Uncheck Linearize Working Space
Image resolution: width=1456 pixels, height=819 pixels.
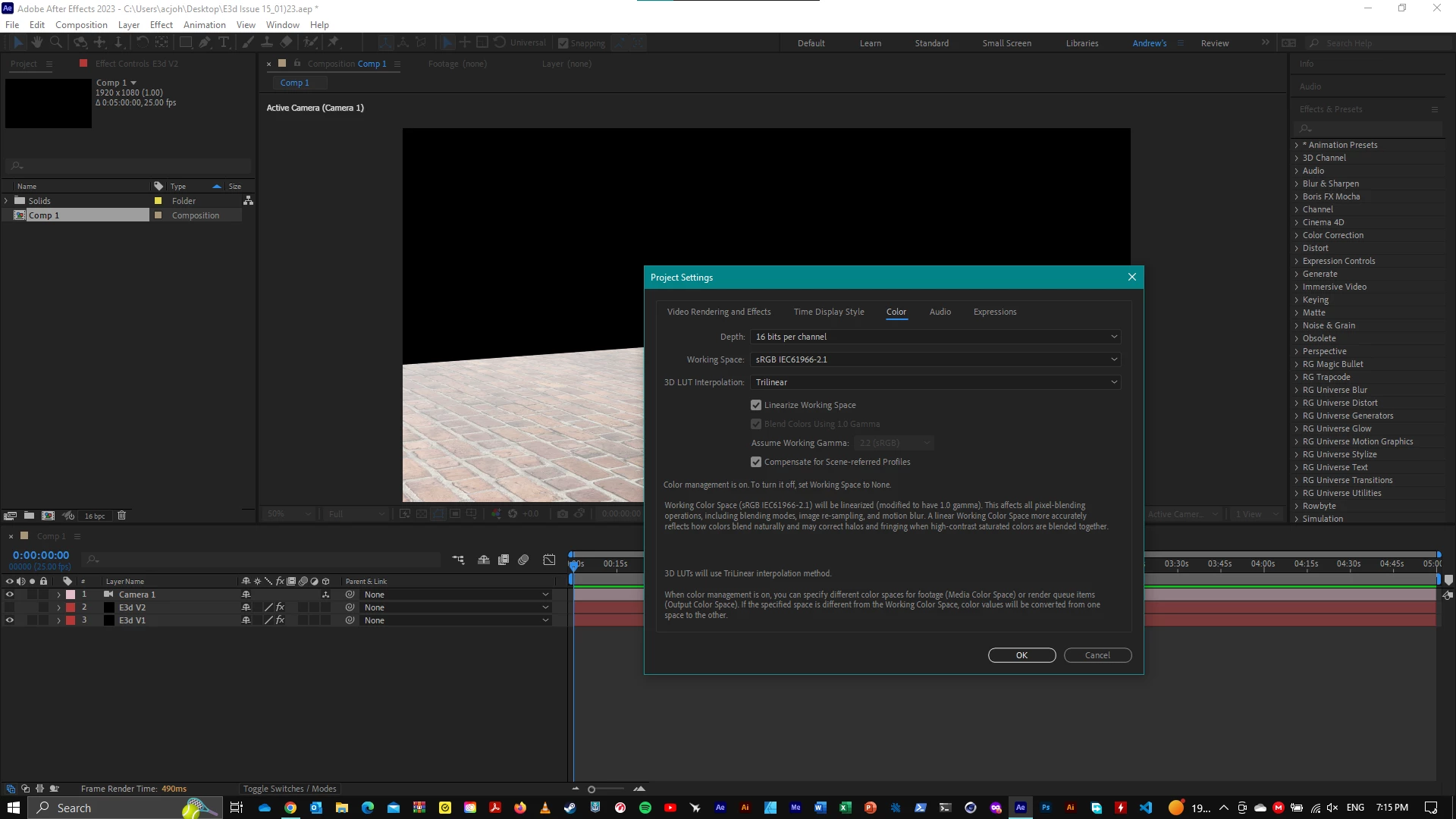(756, 405)
